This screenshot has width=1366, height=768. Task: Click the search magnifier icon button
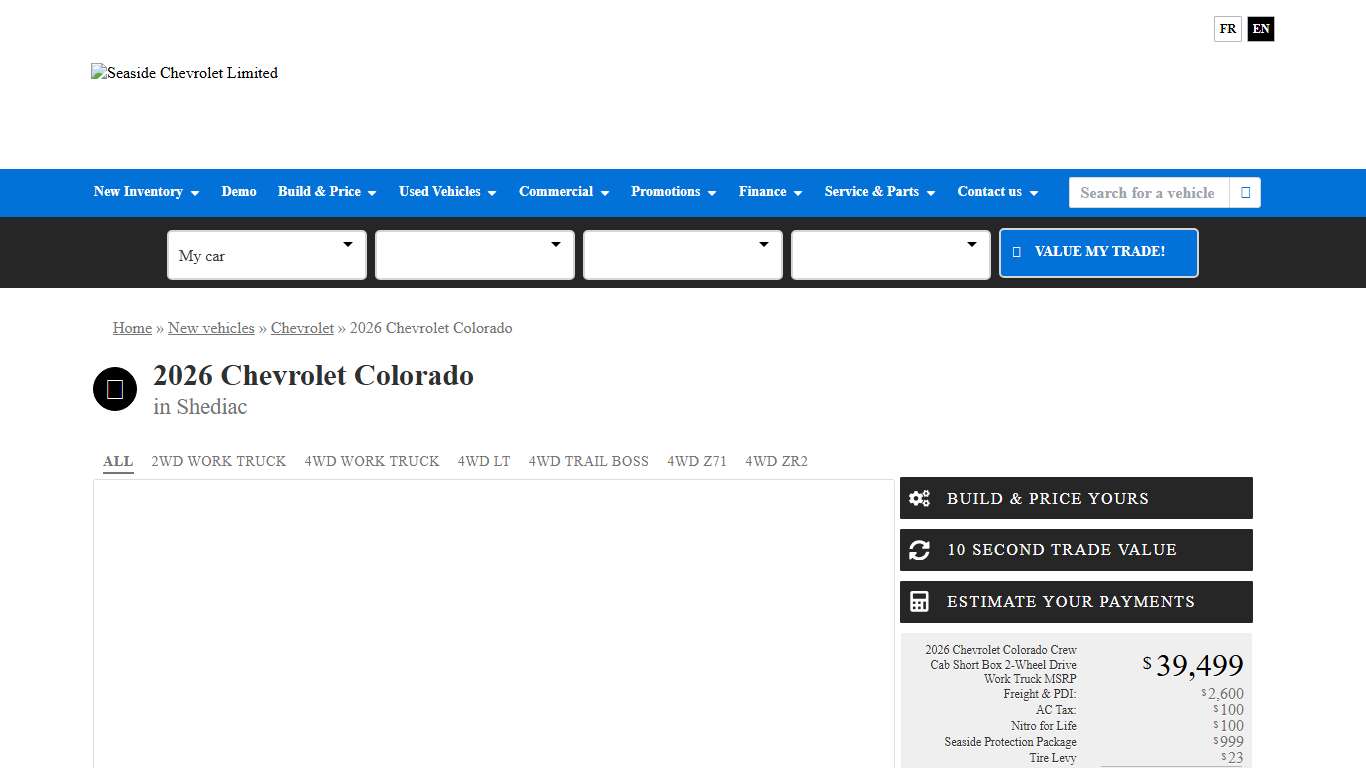pos(1245,193)
